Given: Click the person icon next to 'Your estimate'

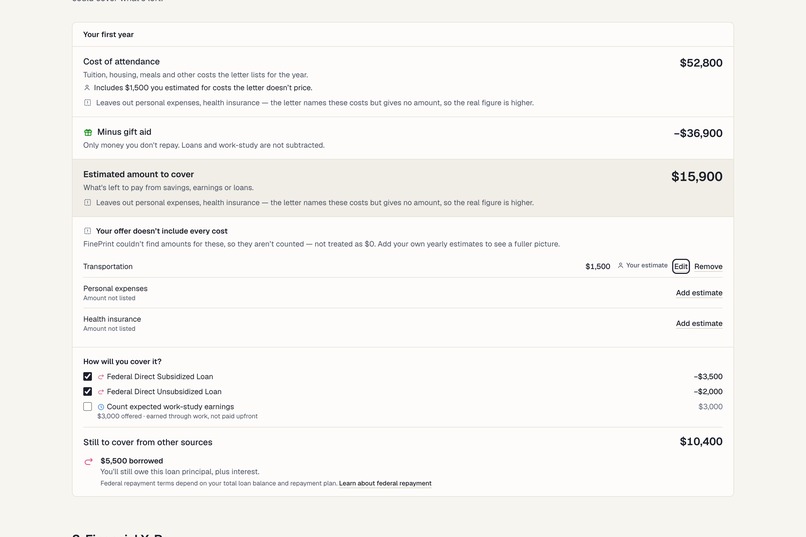Looking at the screenshot, I should click(x=620, y=266).
